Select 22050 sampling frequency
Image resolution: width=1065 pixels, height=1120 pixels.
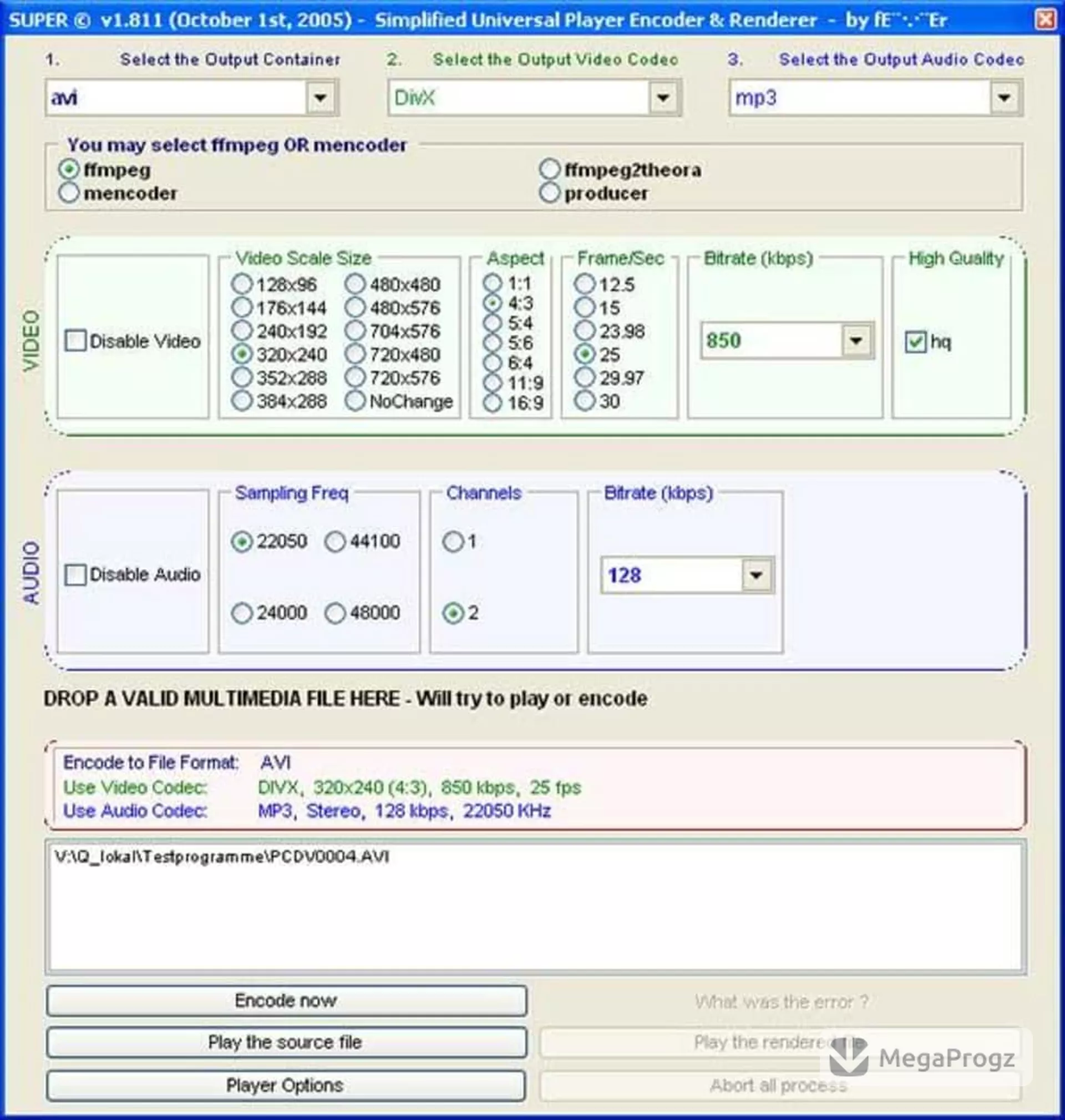pos(242,541)
